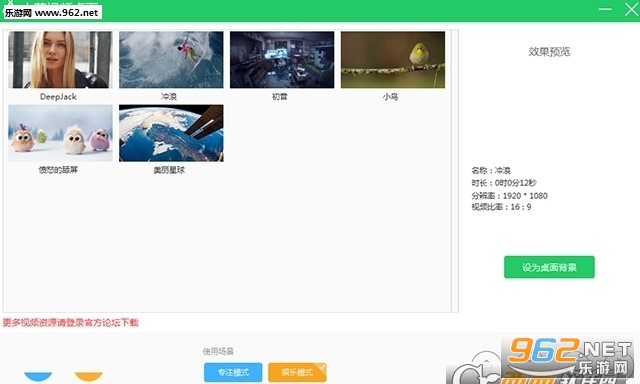Choose the 美丽星球 earth wallpaper thumbnail
The height and width of the screenshot is (384, 640).
point(171,133)
